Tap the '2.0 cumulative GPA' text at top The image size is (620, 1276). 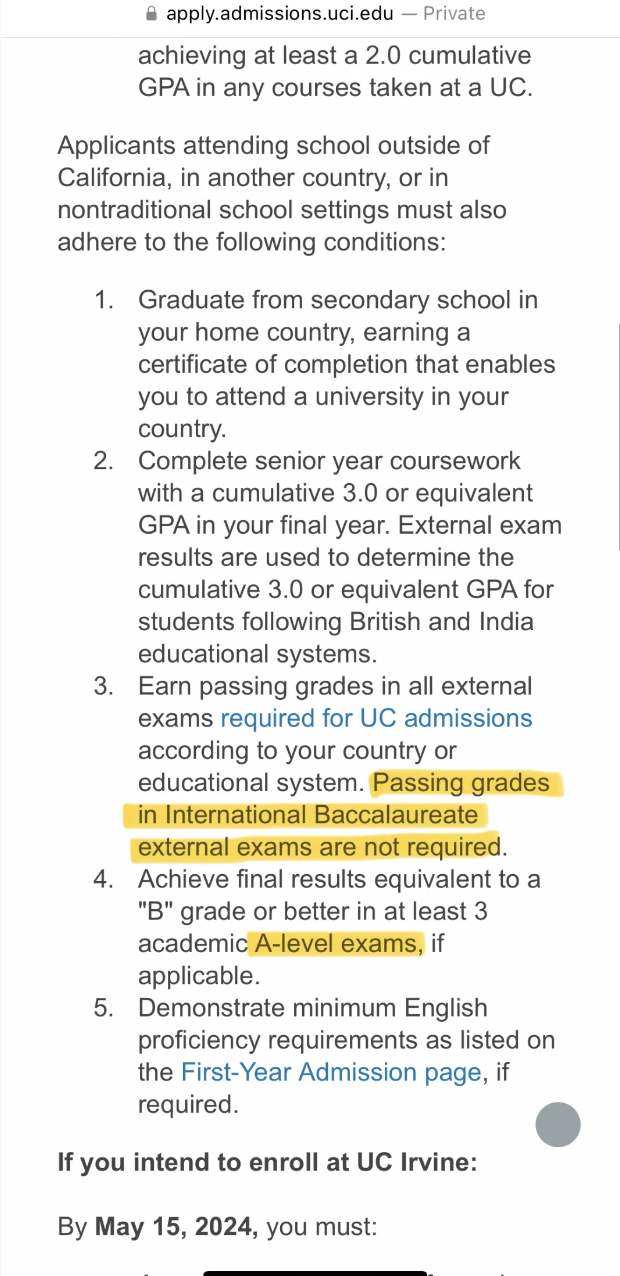pyautogui.click(x=335, y=71)
